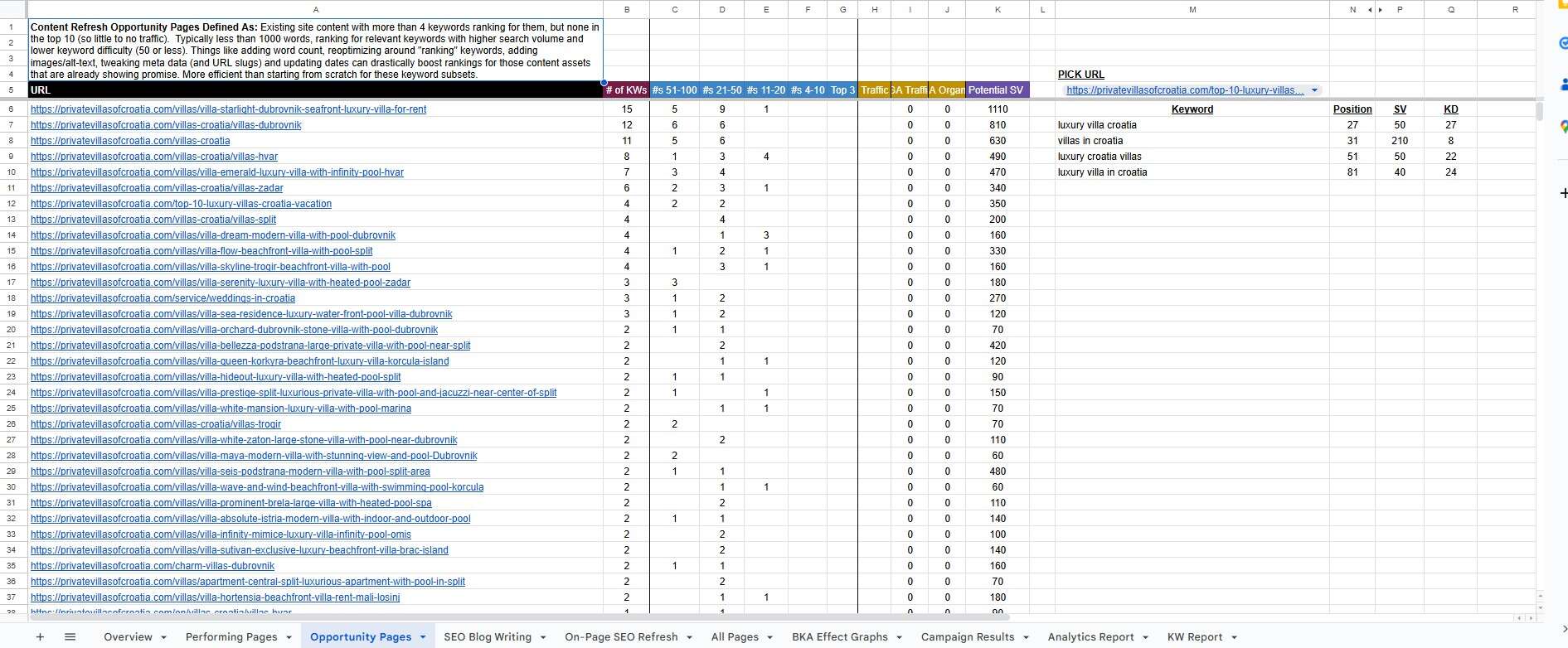Select the 'Potential SV' header cell
This screenshot has height=648, width=1568.
[998, 90]
